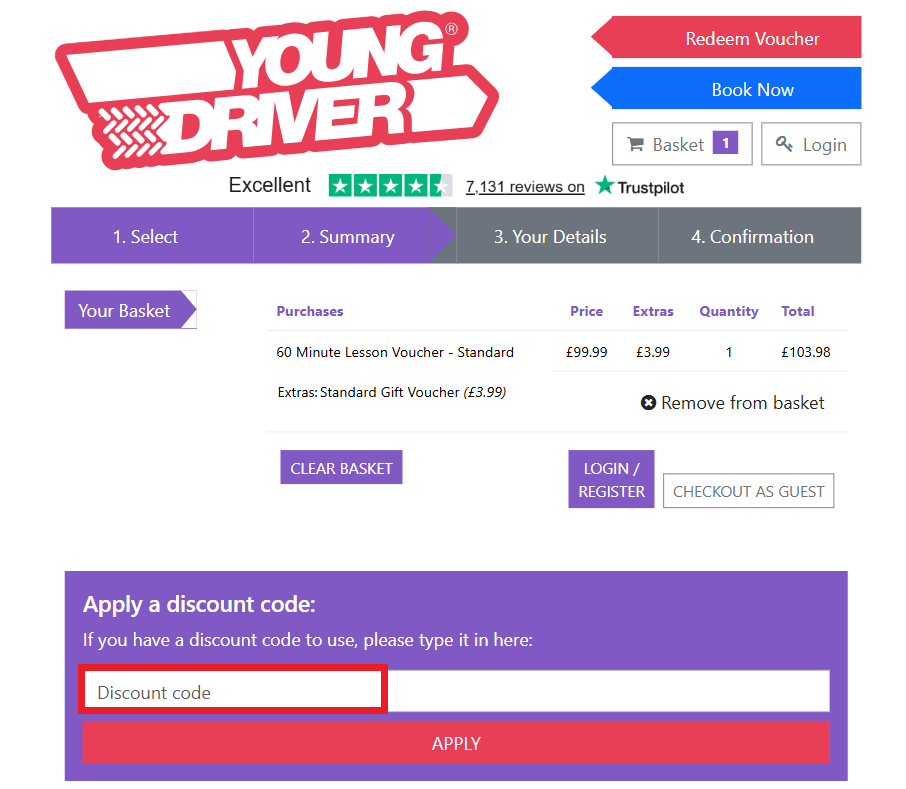Viewport: 906px width, 789px height.
Task: Open the 7,131 reviews link
Action: coord(525,186)
